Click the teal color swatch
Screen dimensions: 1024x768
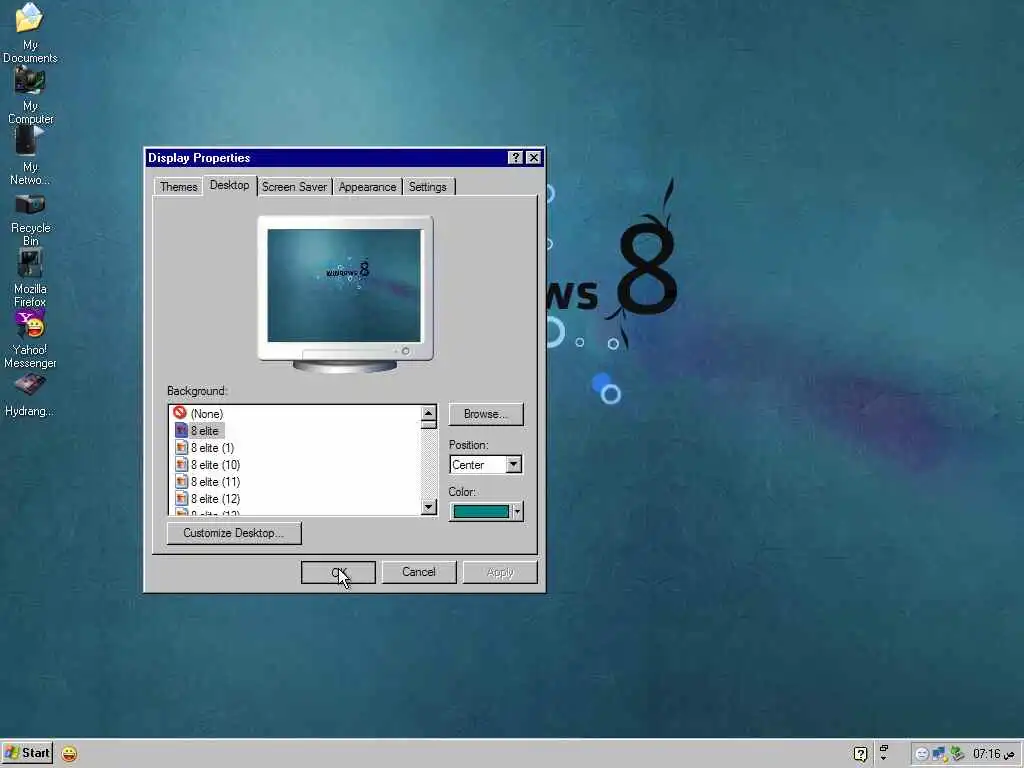481,511
